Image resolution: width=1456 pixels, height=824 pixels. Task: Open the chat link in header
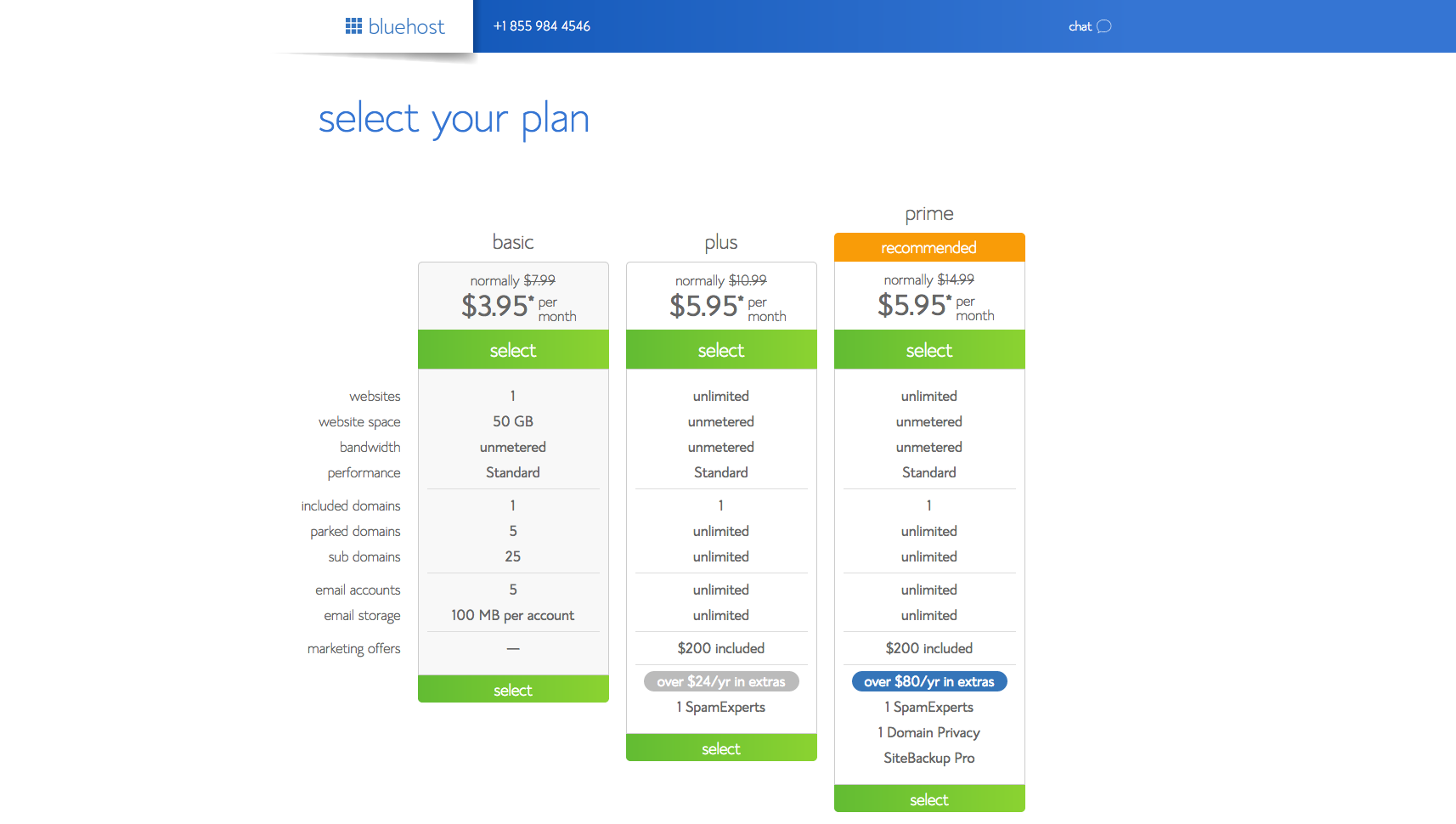[1080, 26]
